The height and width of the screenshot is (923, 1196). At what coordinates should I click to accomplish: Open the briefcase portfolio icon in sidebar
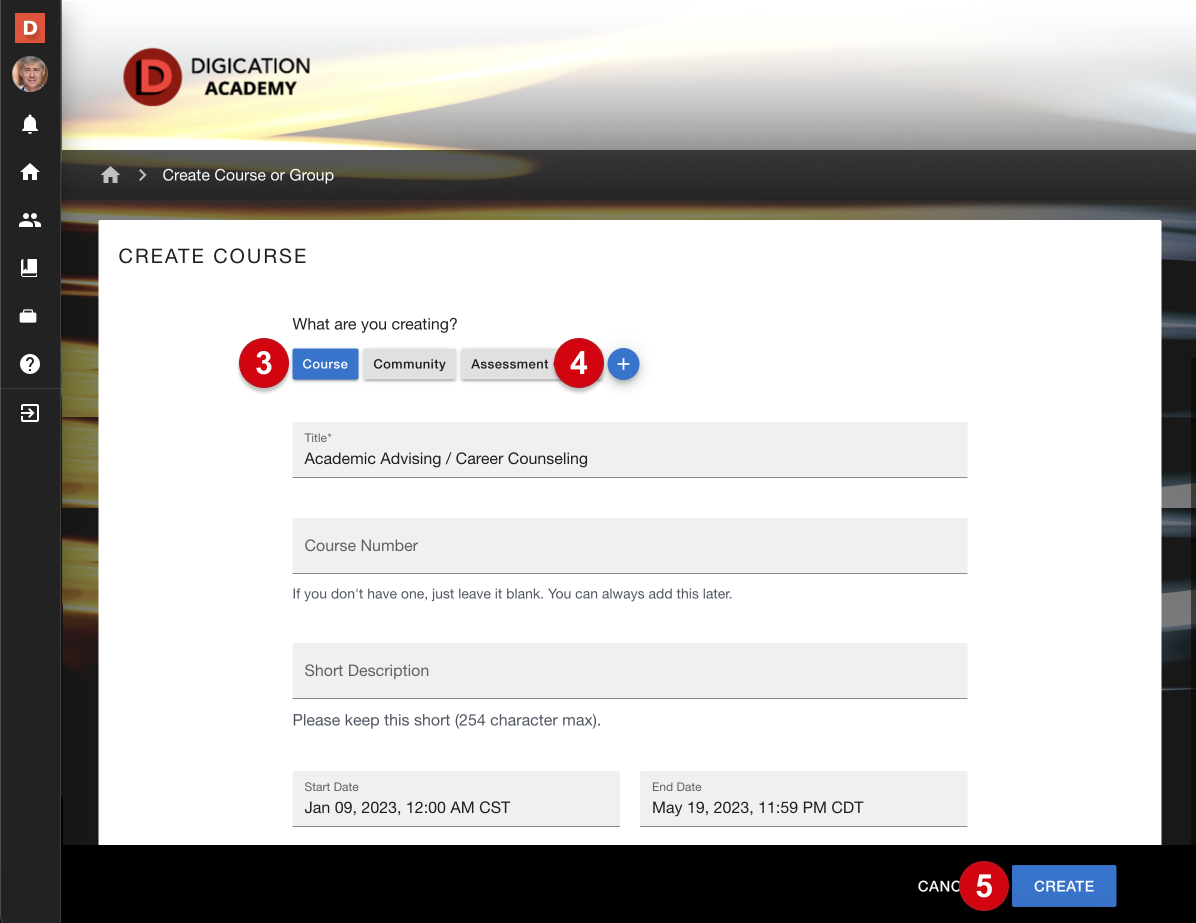28,316
